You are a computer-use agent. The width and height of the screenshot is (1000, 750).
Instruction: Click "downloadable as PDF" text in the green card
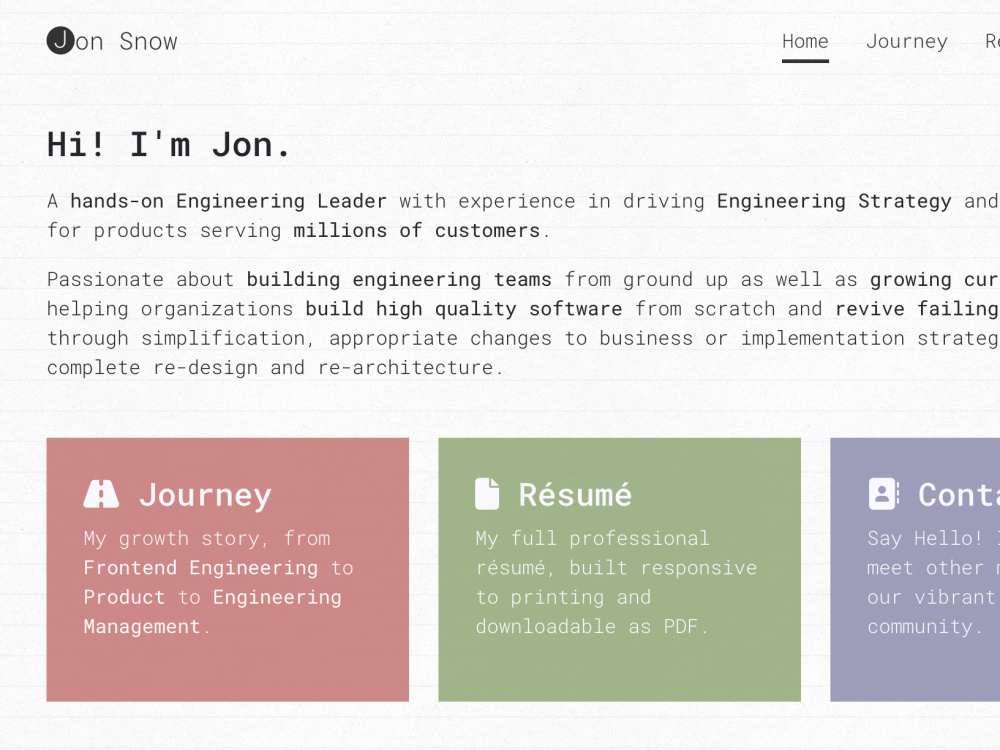click(x=587, y=626)
